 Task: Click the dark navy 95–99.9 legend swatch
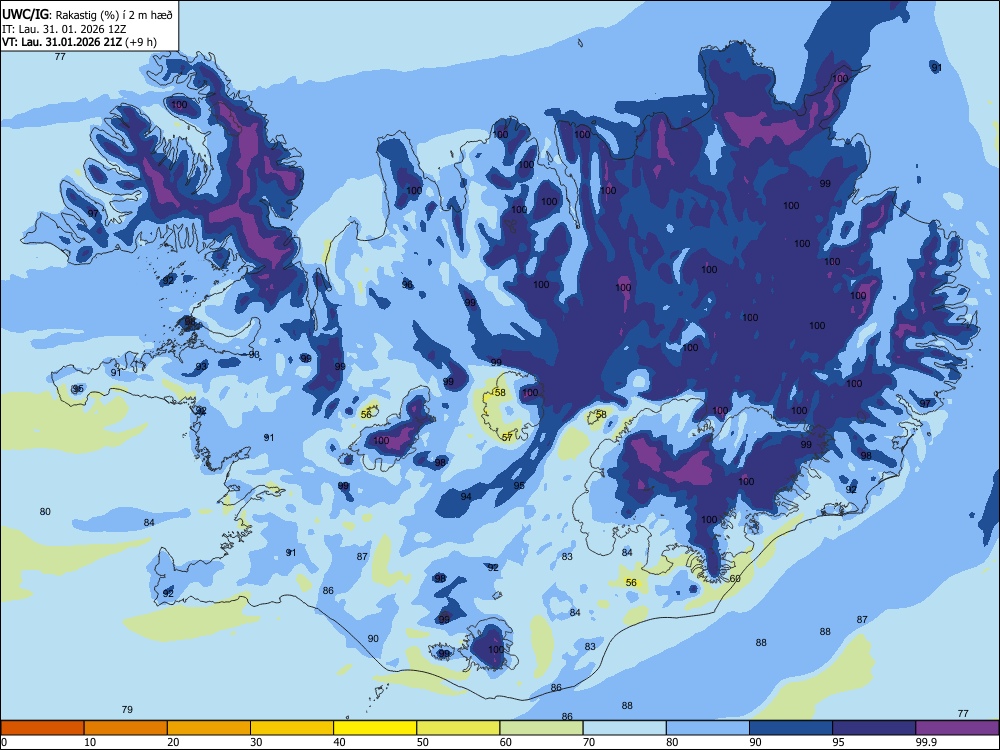tap(874, 728)
